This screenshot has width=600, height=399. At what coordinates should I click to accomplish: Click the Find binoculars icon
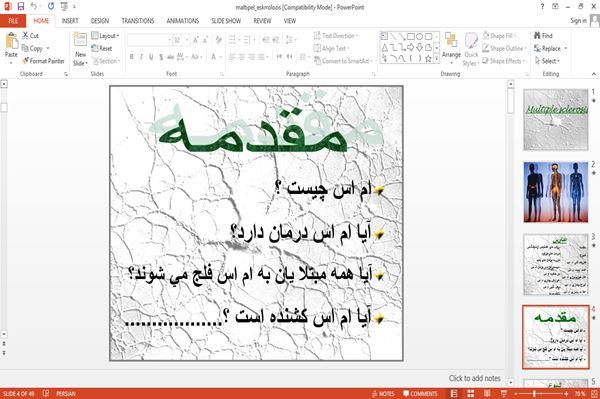538,36
